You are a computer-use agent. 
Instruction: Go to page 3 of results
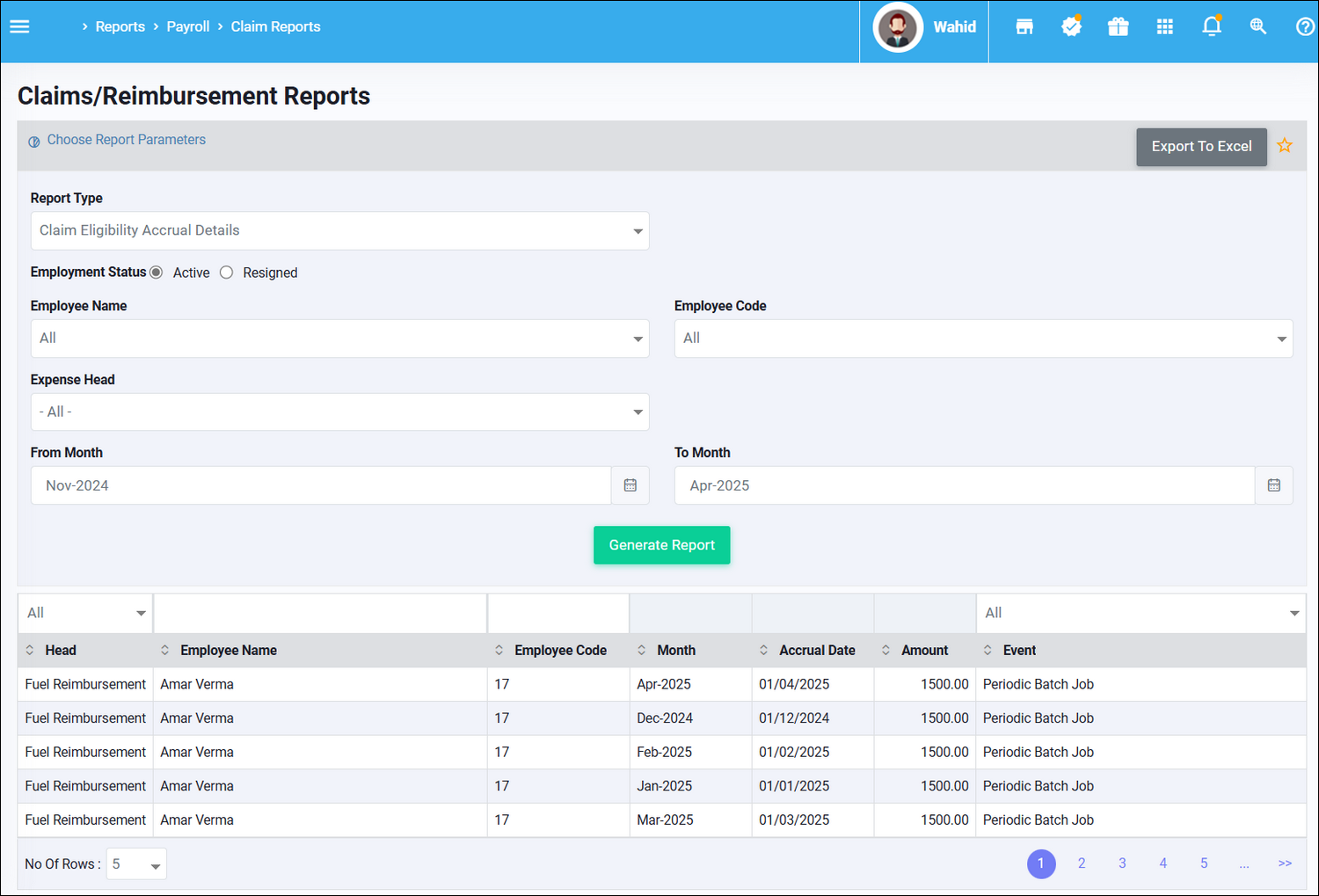point(1122,863)
